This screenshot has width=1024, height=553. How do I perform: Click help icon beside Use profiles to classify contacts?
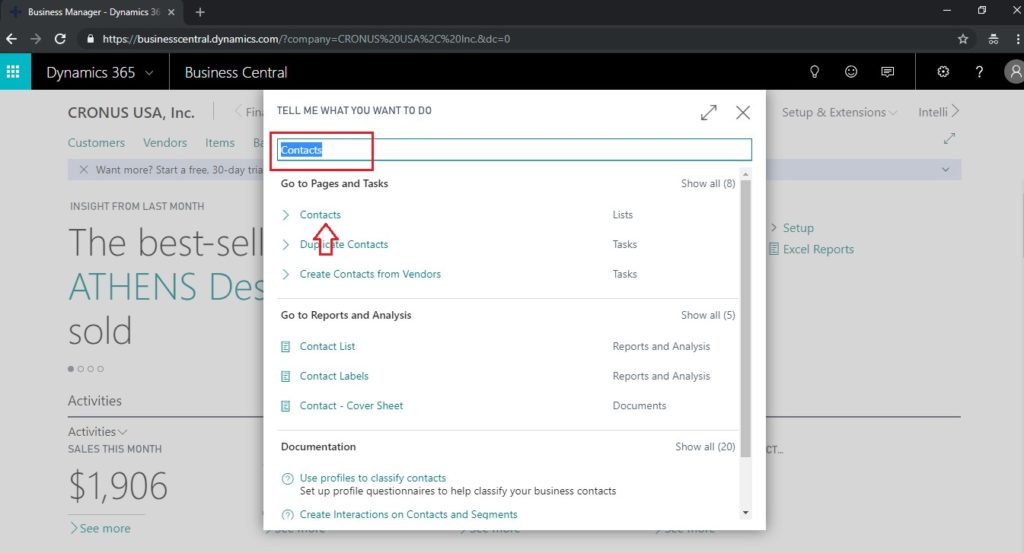click(287, 479)
